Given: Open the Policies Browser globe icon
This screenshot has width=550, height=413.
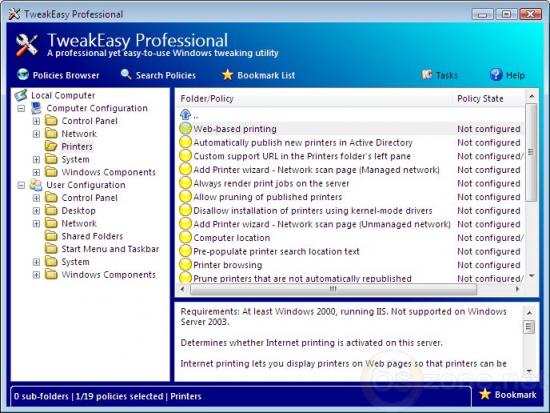Looking at the screenshot, I should coord(23,74).
